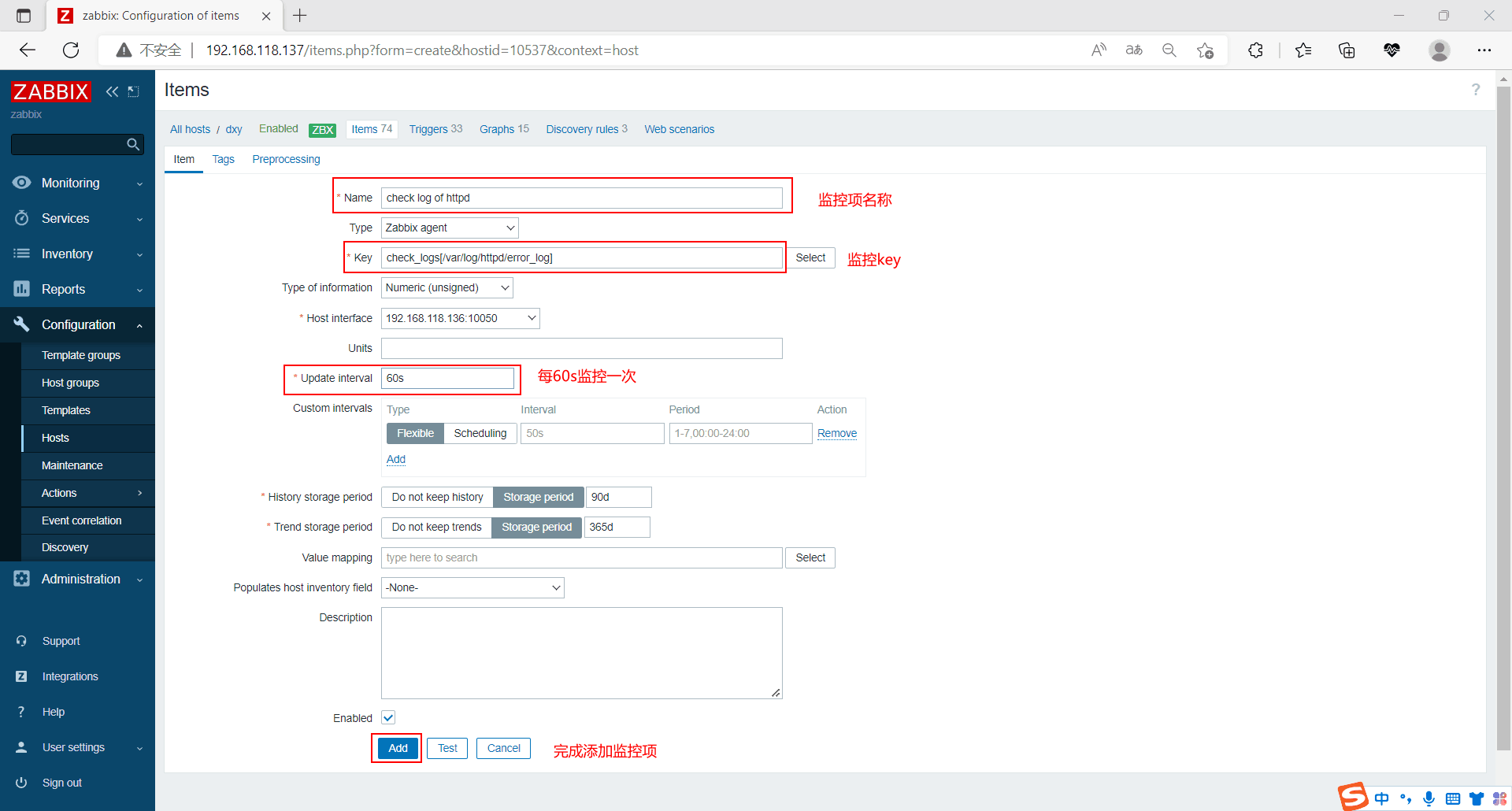Select trend Storage period option

pos(537,527)
